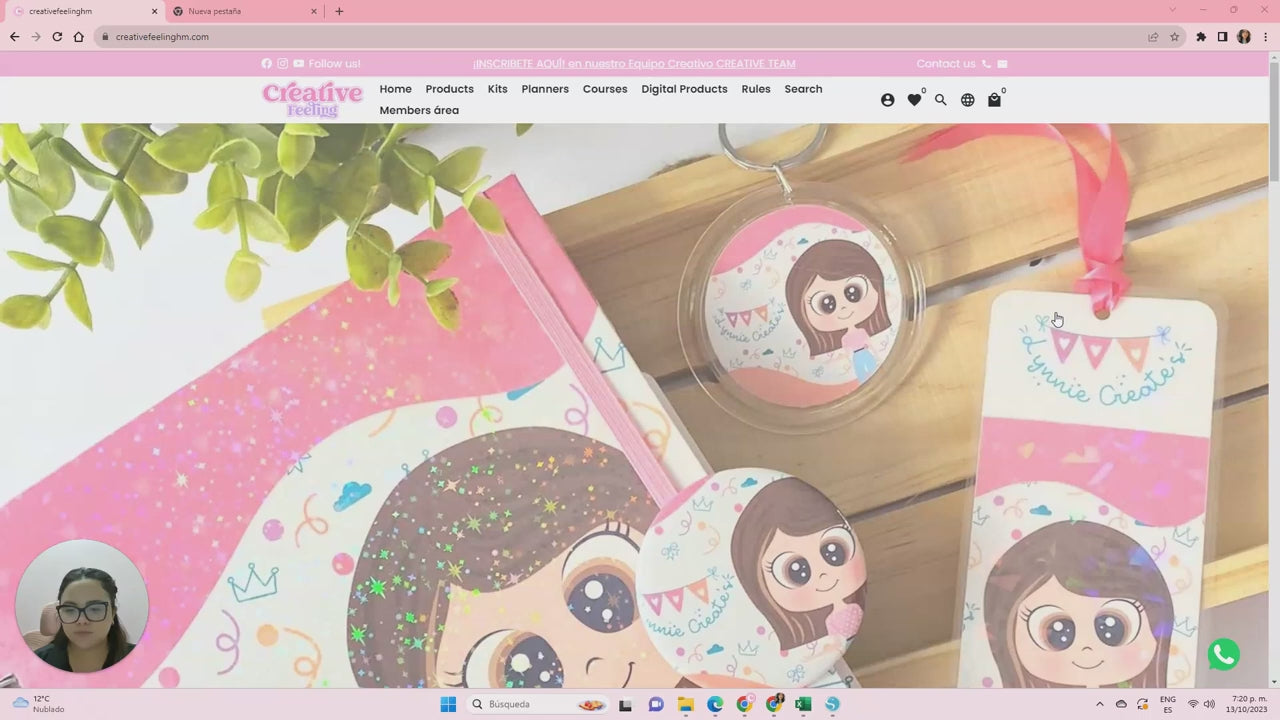Show hidden system tray icons

coord(1100,704)
